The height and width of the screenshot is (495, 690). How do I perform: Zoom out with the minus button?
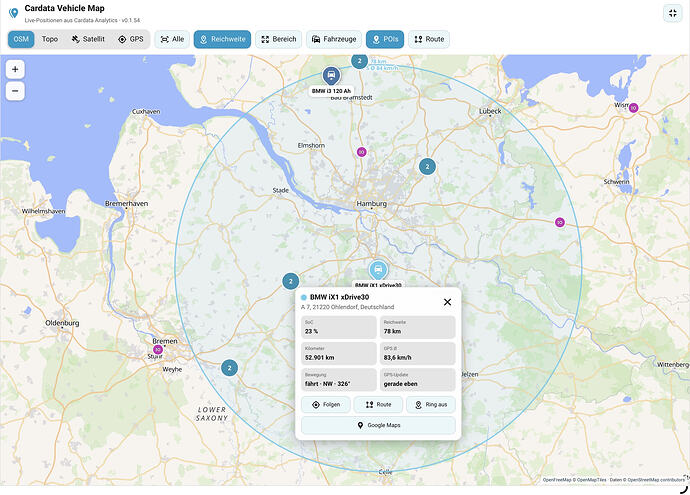[15, 91]
